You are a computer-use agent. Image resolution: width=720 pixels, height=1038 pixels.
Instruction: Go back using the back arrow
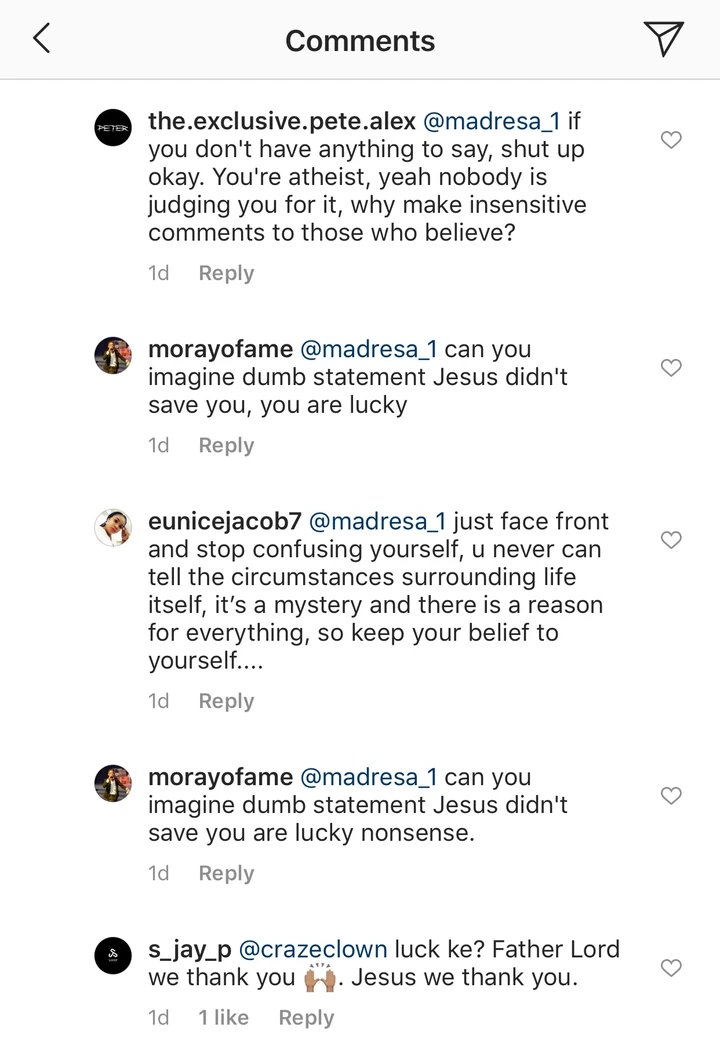click(x=42, y=40)
